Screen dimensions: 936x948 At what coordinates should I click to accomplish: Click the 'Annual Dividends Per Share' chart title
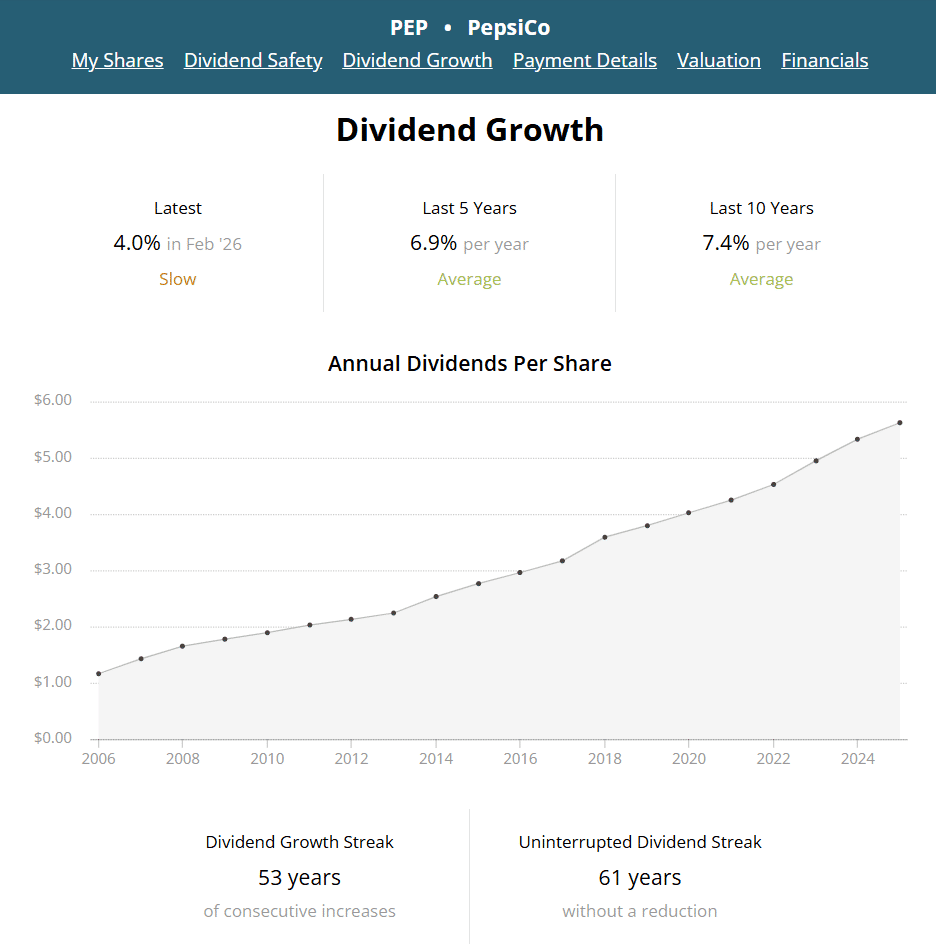[x=470, y=363]
